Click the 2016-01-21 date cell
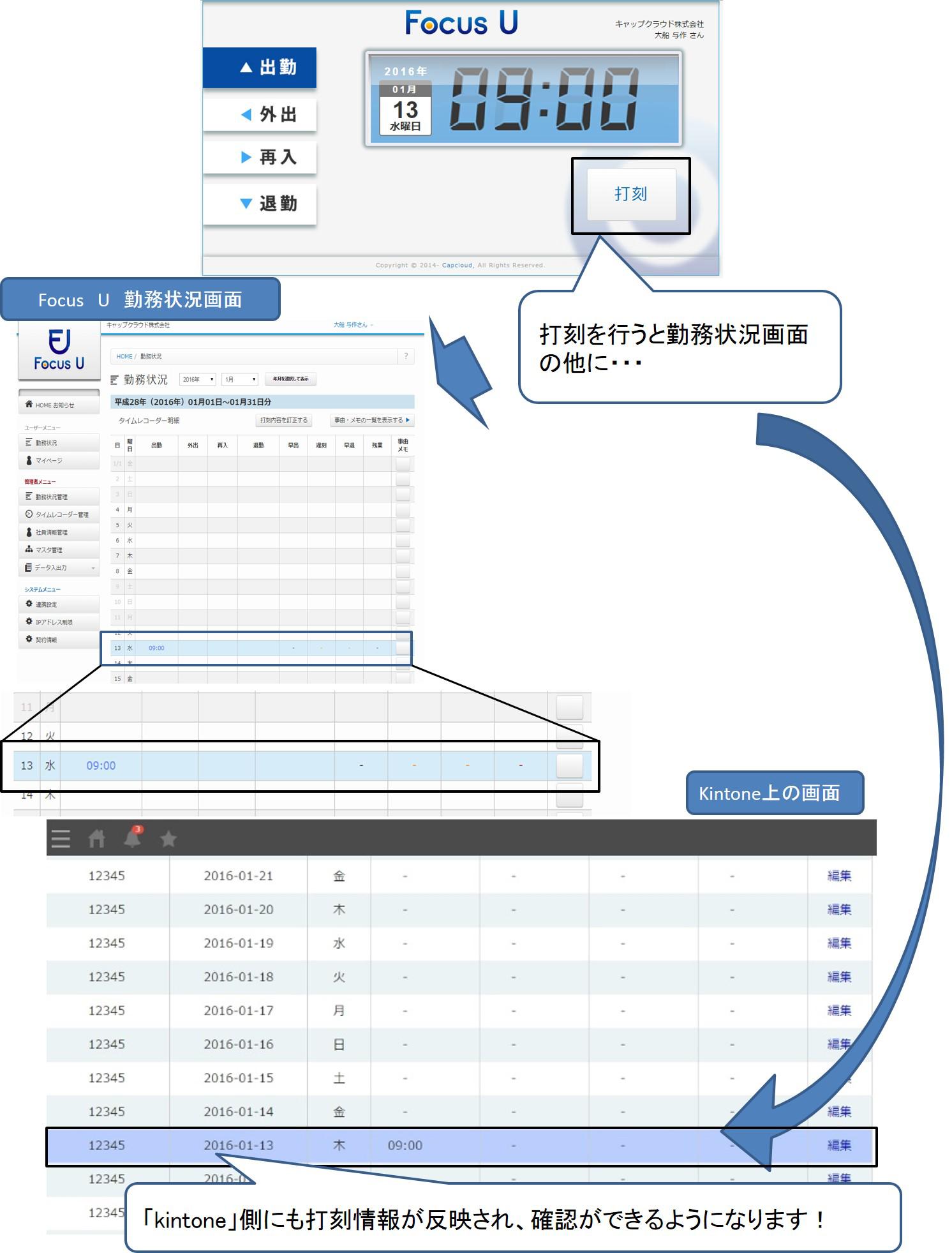 (x=238, y=876)
